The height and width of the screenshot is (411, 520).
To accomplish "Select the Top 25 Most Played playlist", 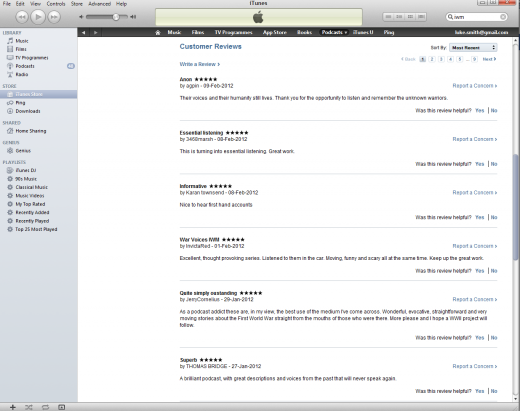I will [36, 229].
